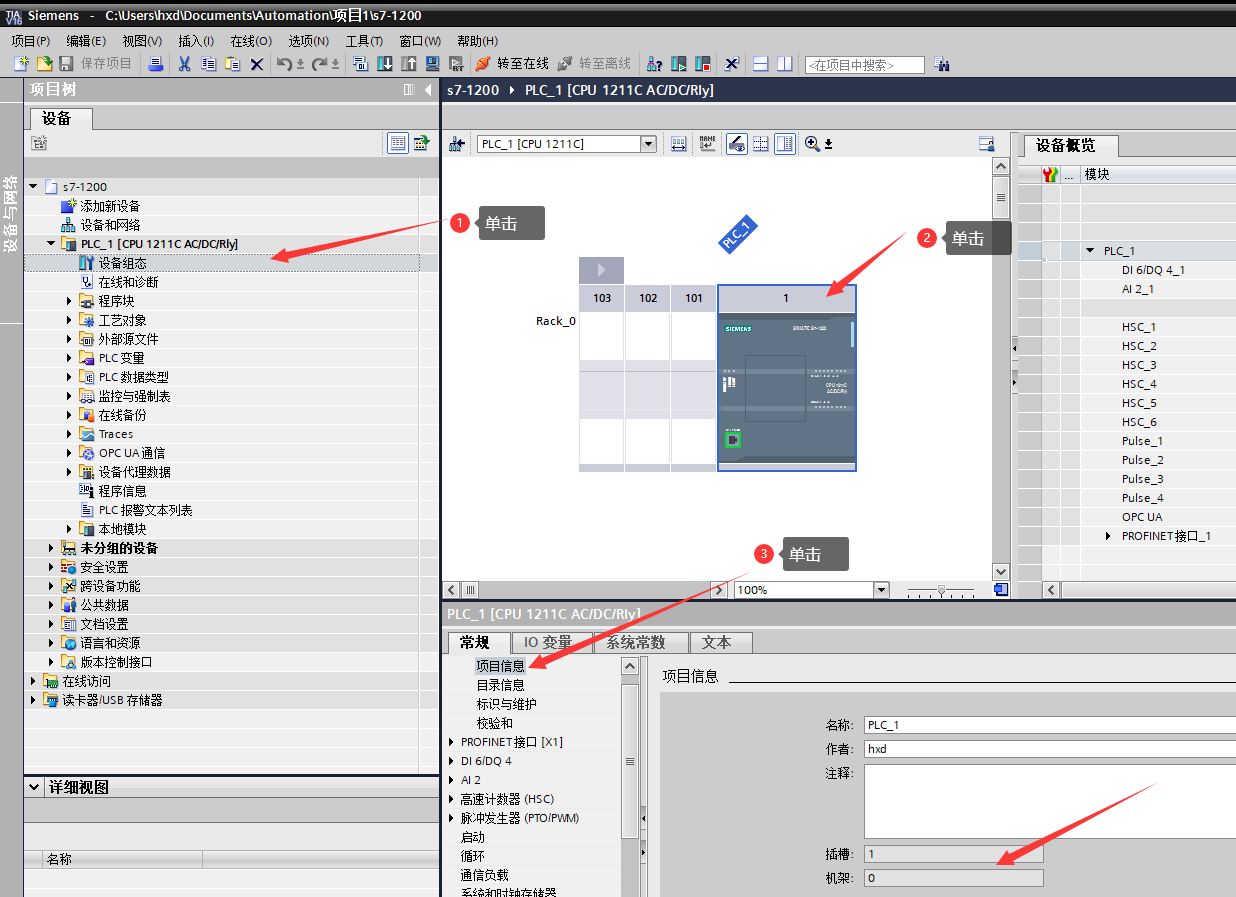Screen dimensions: 1236x897
Task: Open the device selector dropdown PLC_1 [CPU 1211C]
Action: pyautogui.click(x=649, y=144)
